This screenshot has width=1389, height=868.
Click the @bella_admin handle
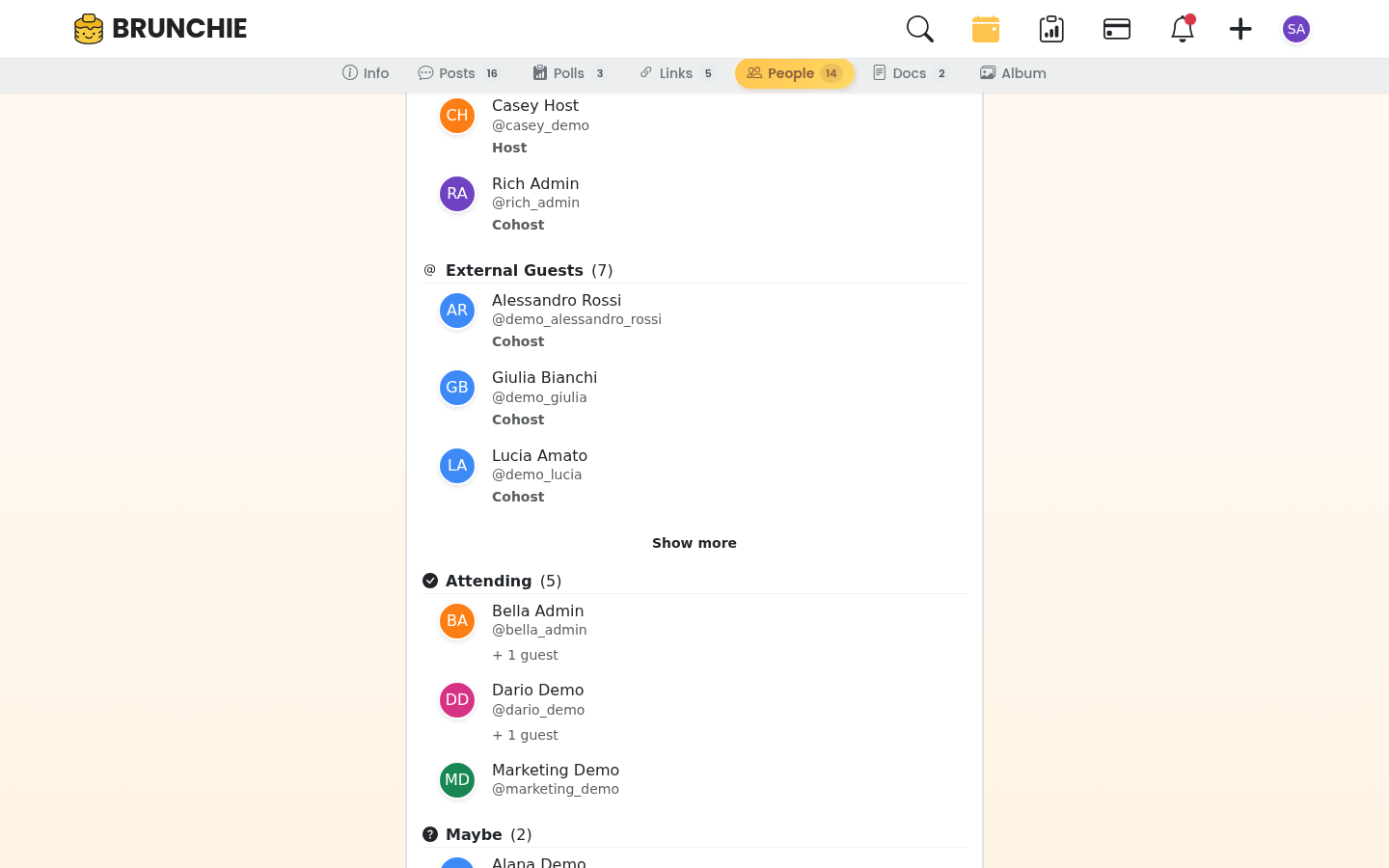click(539, 630)
